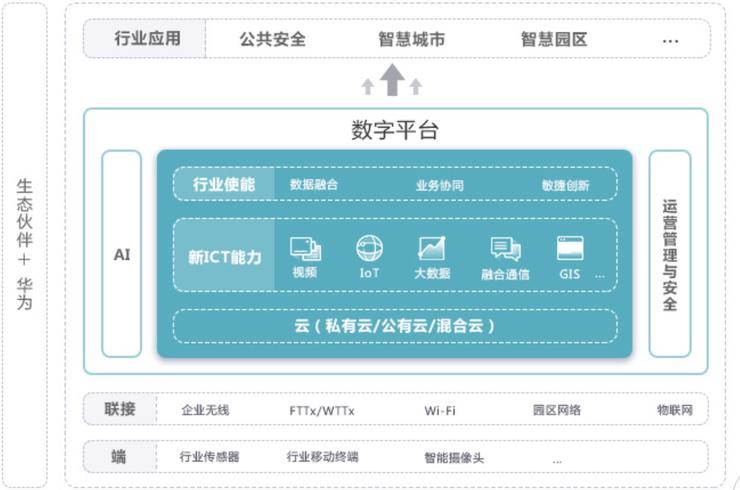Viewport: 740px width, 490px height.
Task: Select 智慧园区 text
Action: pos(554,39)
